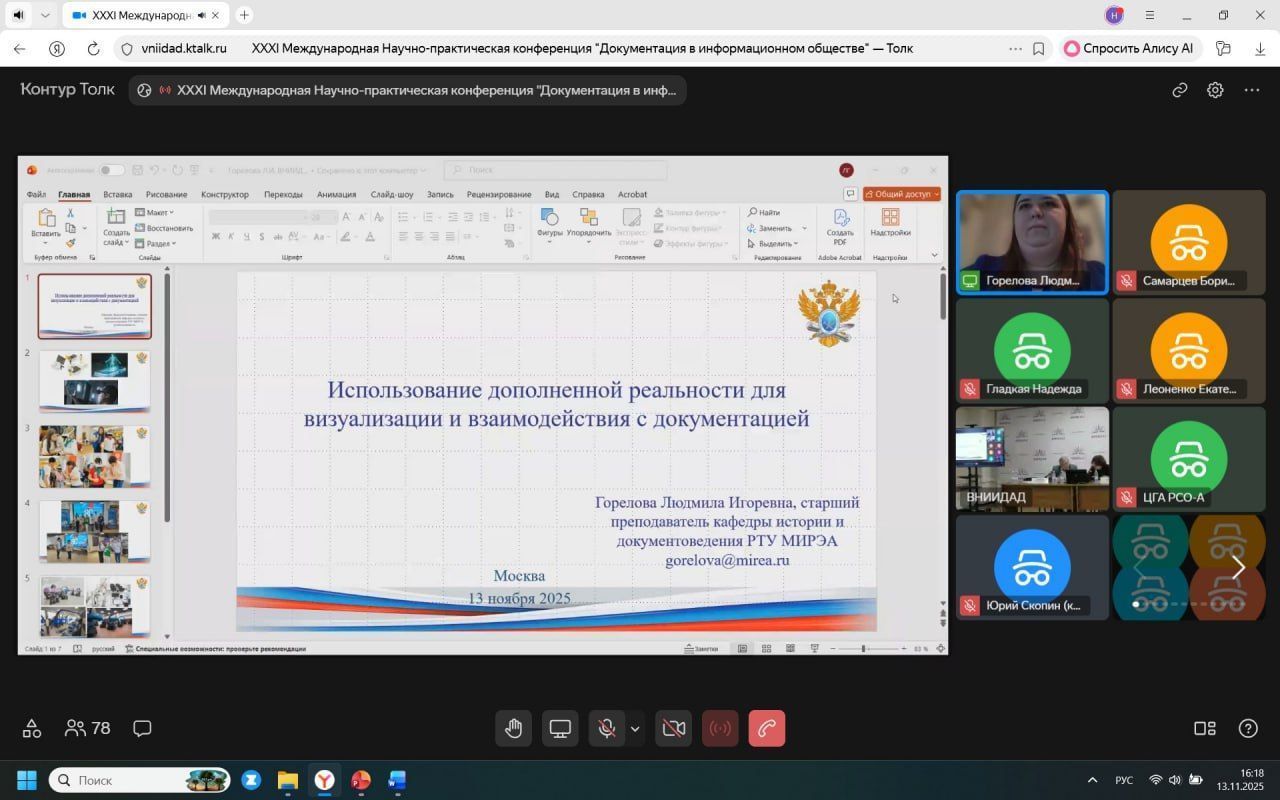
Task: Leave the call with the red phone button
Action: pyautogui.click(x=766, y=729)
